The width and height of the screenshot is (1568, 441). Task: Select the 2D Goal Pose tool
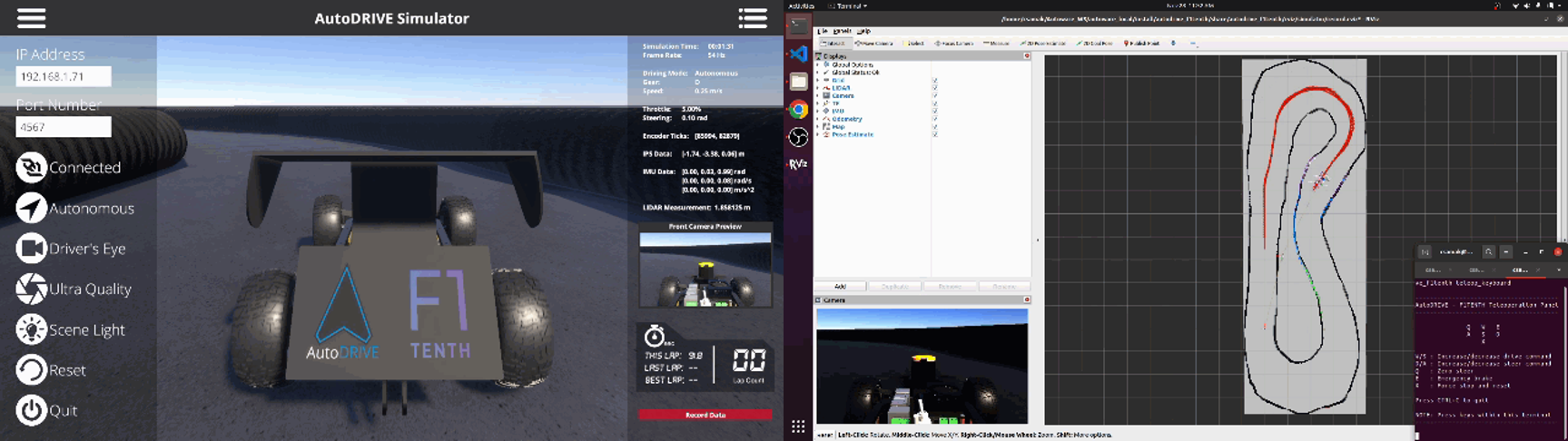[1095, 43]
